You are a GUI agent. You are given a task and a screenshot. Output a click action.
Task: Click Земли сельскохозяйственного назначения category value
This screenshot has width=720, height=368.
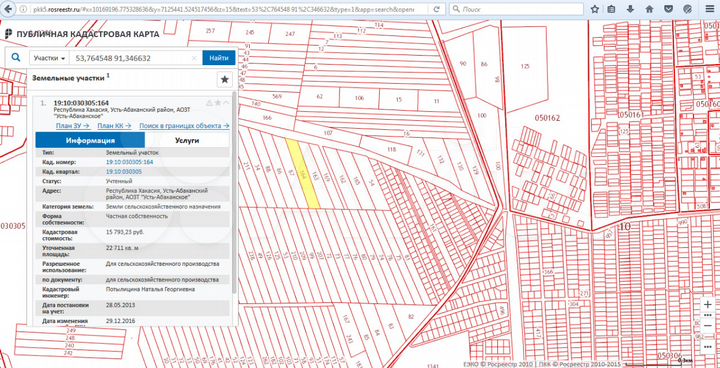pos(163,207)
